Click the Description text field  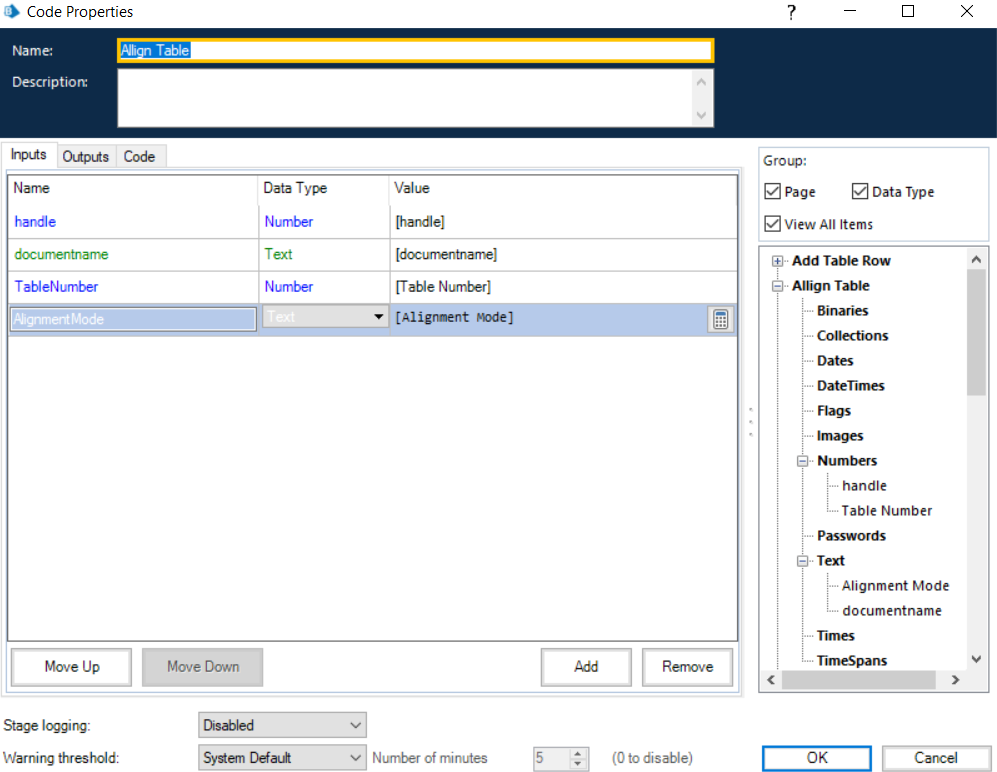tap(405, 98)
